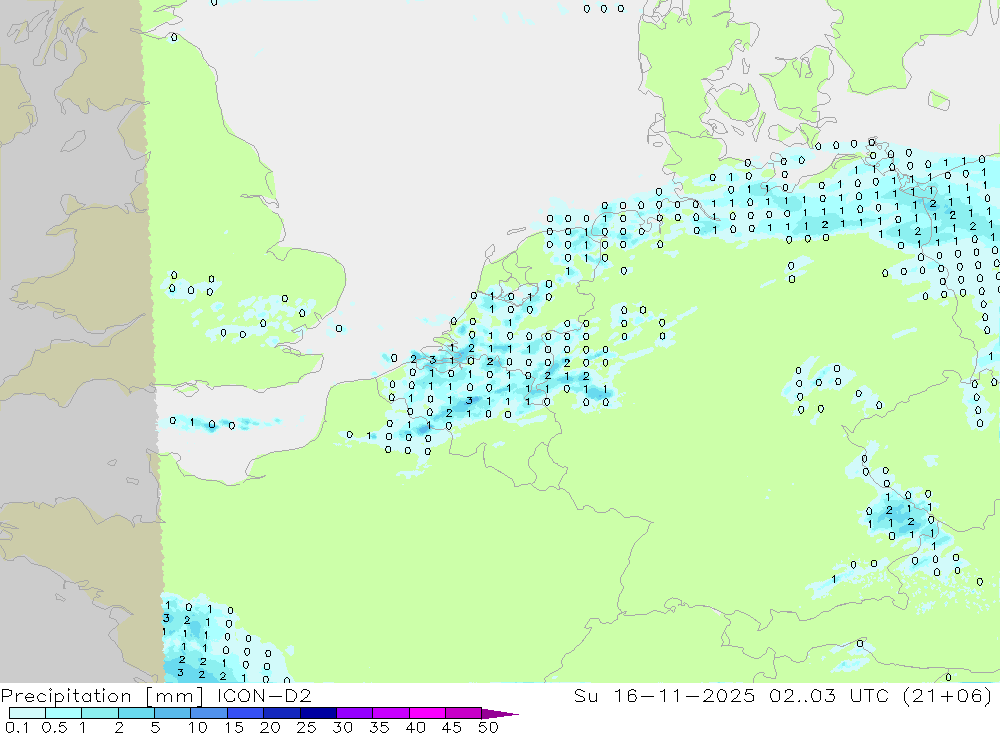1000x733 pixels.
Task: Click the 0.1–0.5 mm palest cyan legend swatch
Action: [x=27, y=713]
